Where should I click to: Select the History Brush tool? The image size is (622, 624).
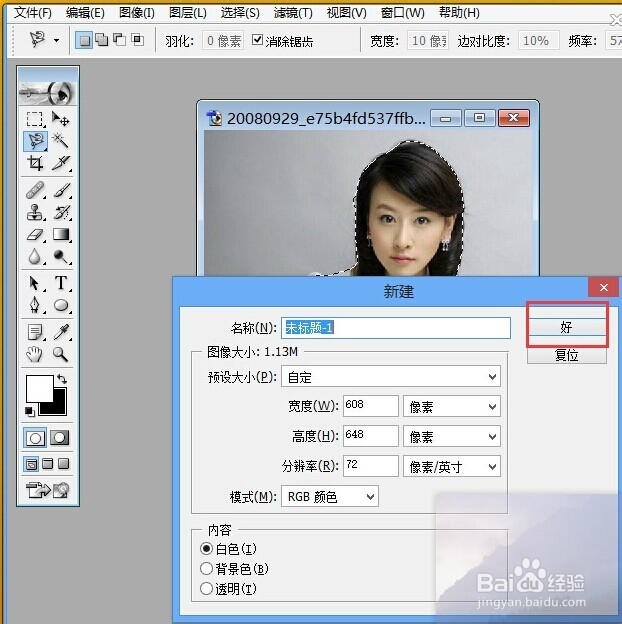click(x=60, y=212)
